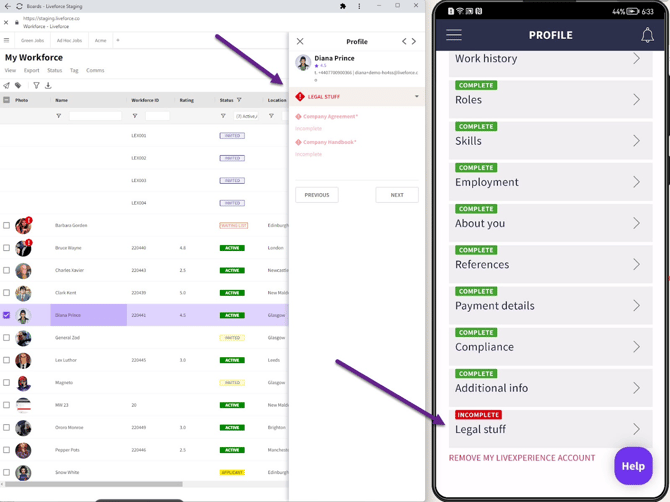Open the Comms menu
Image resolution: width=670 pixels, height=502 pixels.
95,70
